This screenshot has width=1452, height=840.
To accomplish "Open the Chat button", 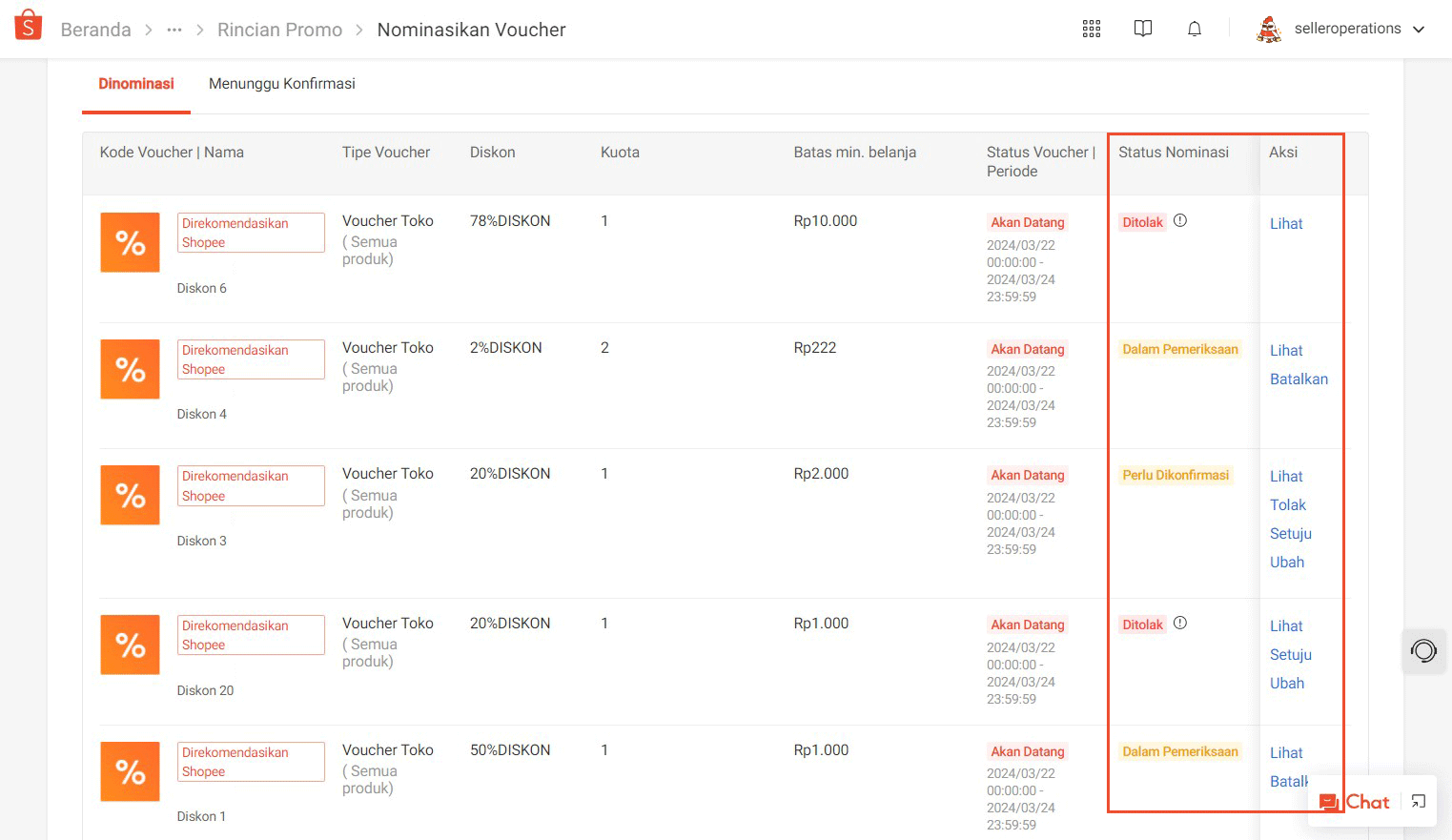I will pyautogui.click(x=1355, y=802).
